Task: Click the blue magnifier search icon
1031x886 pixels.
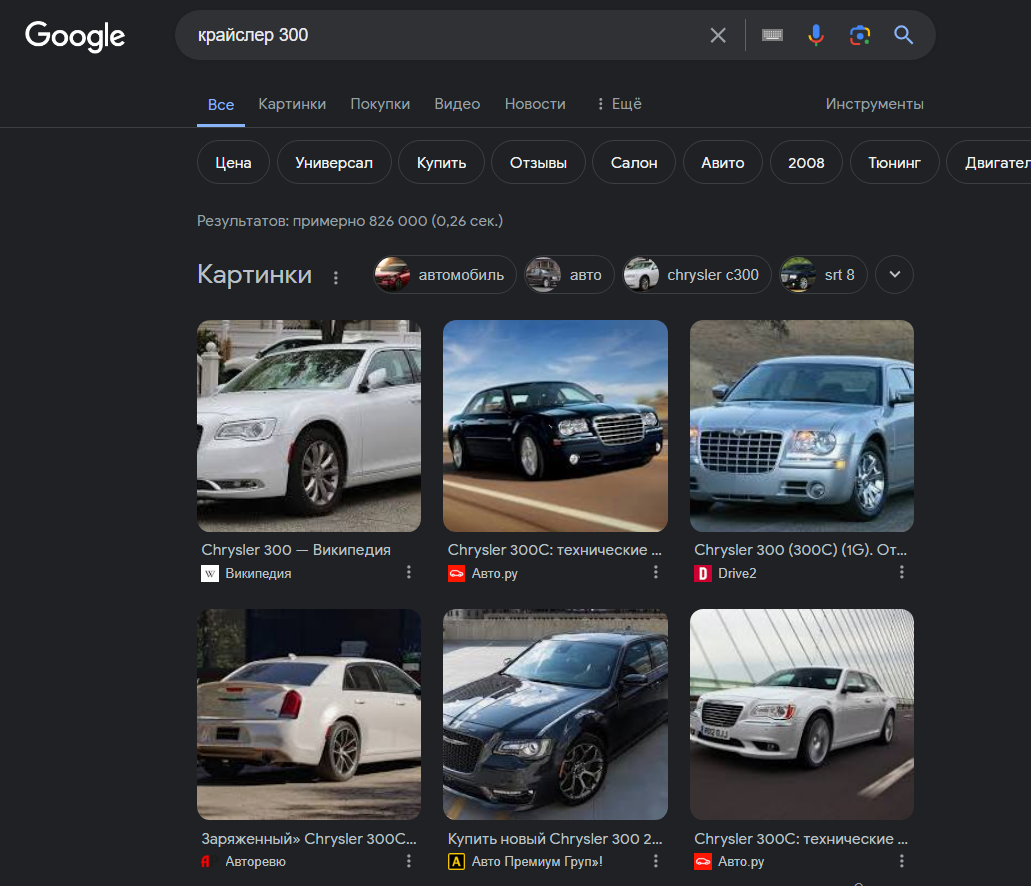Action: coord(904,36)
